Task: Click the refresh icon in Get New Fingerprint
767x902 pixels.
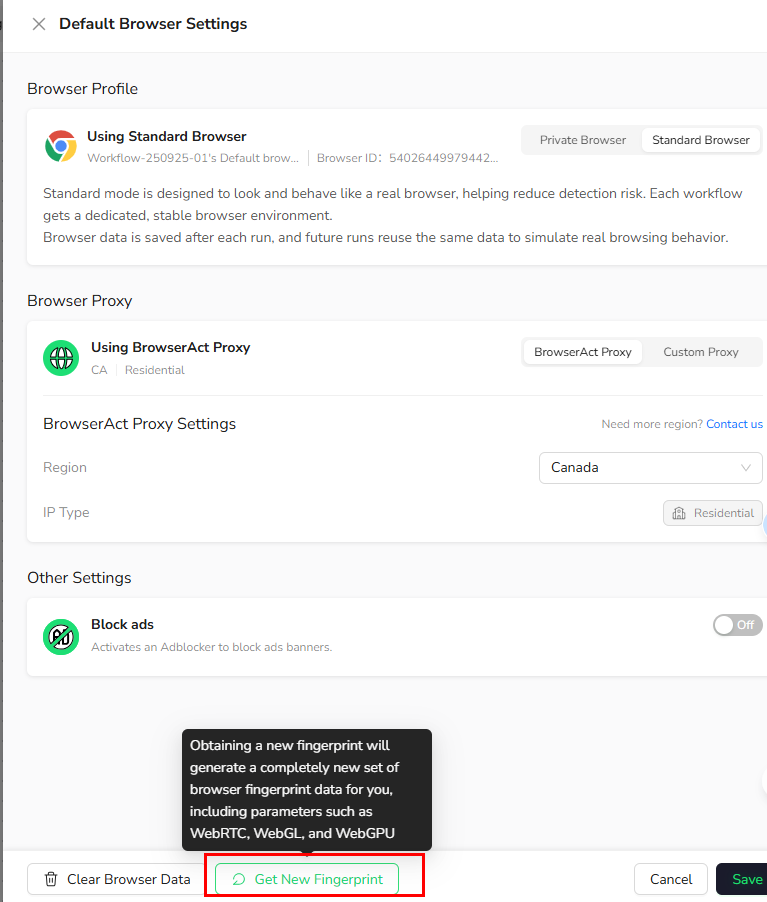Action: 239,880
